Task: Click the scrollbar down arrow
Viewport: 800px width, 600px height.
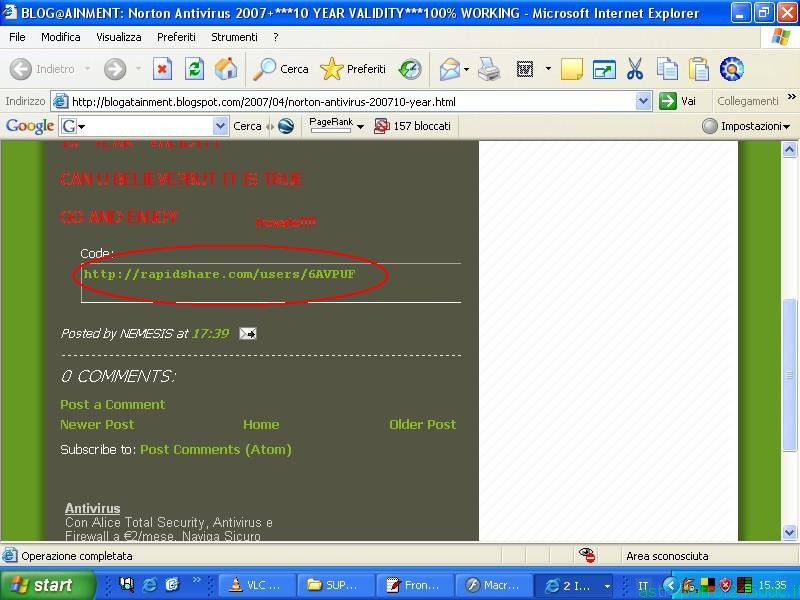Action: coord(789,532)
